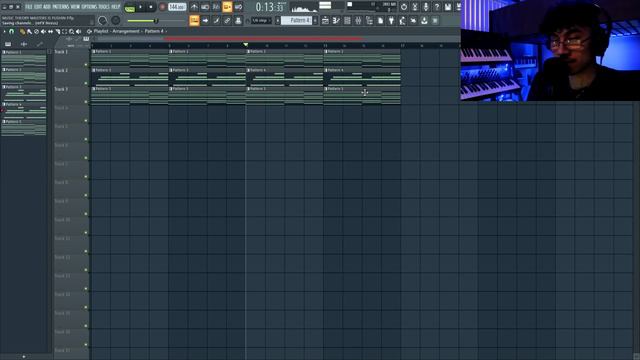
Task: Click the Record button
Action: click(162, 7)
